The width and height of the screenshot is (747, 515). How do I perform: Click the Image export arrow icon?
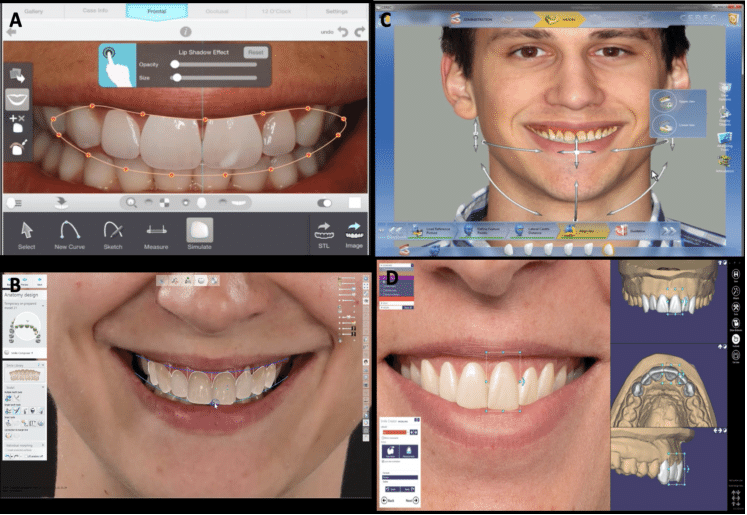(354, 232)
